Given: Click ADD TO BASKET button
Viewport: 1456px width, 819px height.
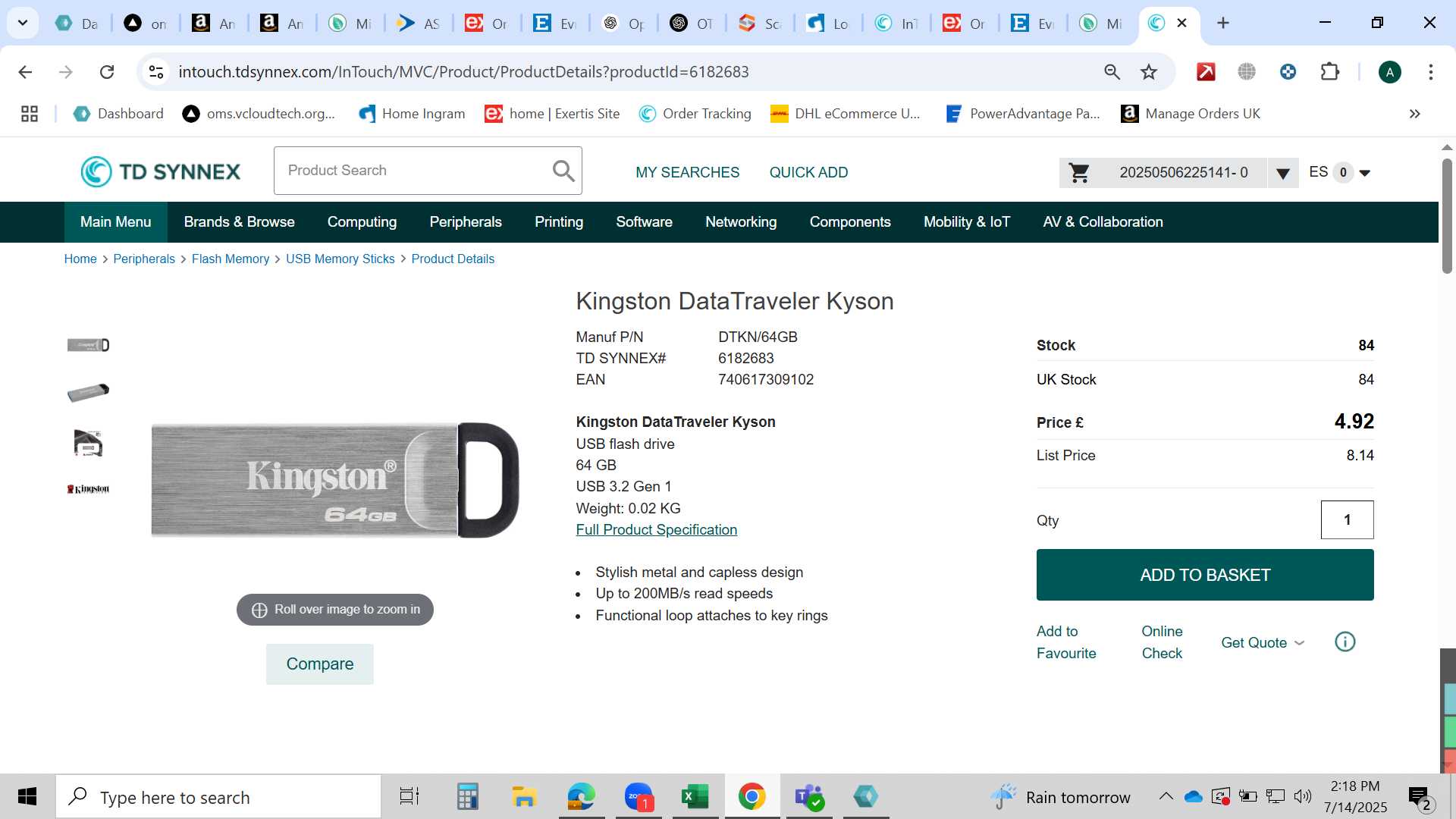Looking at the screenshot, I should tap(1205, 575).
